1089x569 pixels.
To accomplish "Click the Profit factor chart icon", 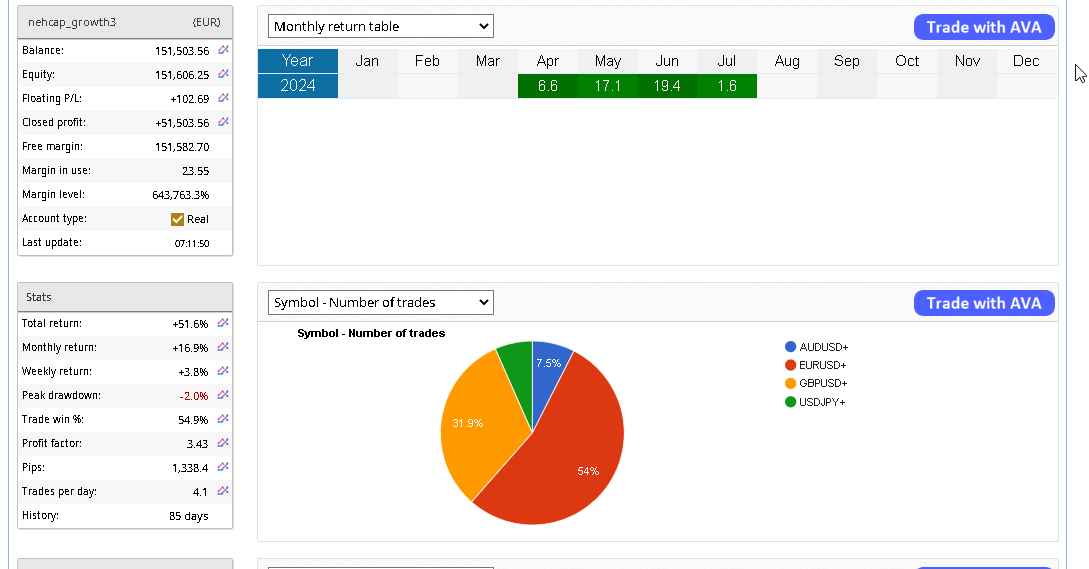I will coord(223,443).
